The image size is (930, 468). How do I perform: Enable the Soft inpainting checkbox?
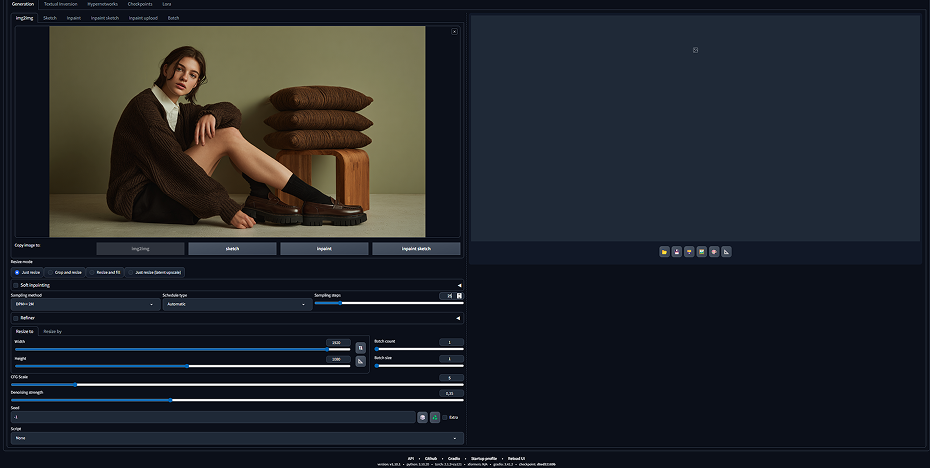tap(16, 285)
